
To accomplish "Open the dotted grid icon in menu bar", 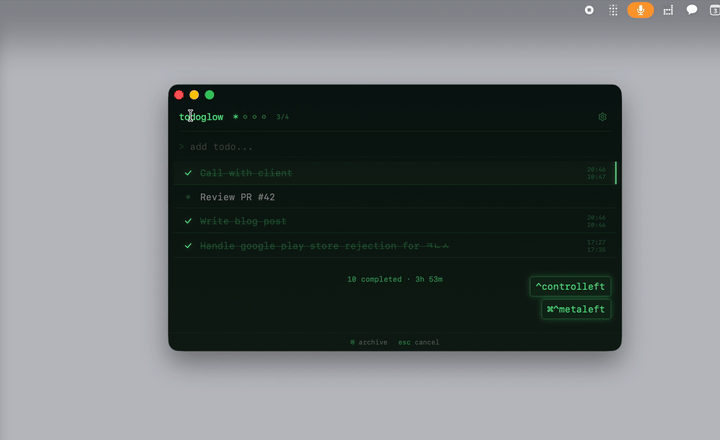I will point(614,10).
